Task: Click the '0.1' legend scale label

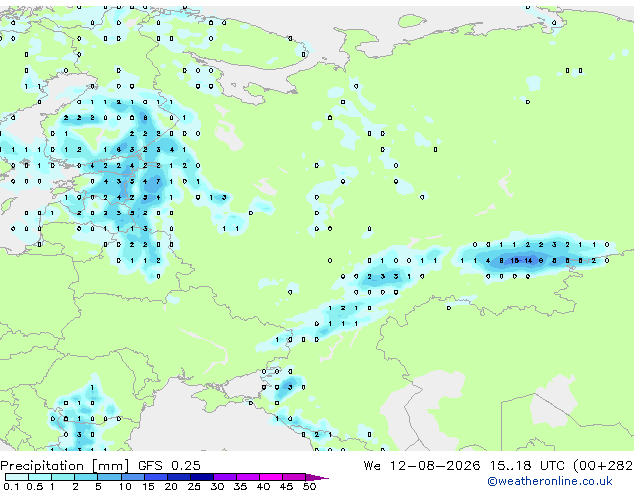Action: coord(11,486)
